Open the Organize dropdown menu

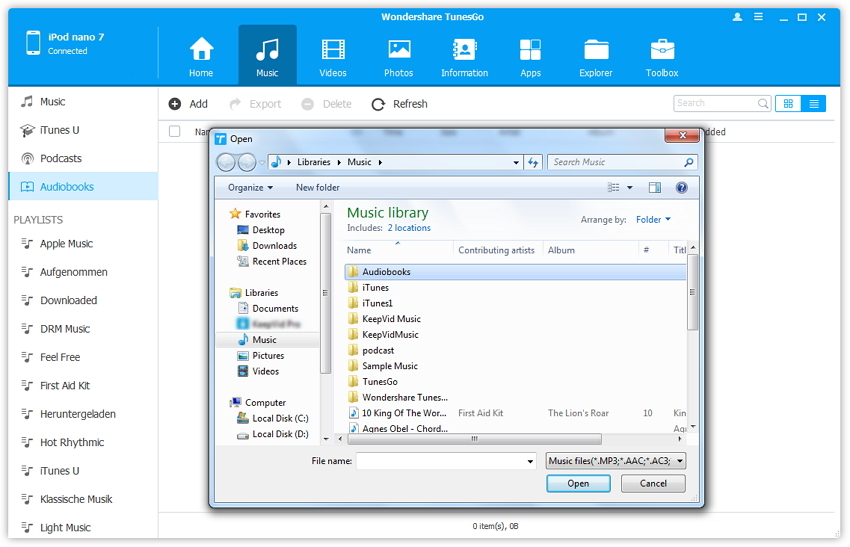(250, 187)
